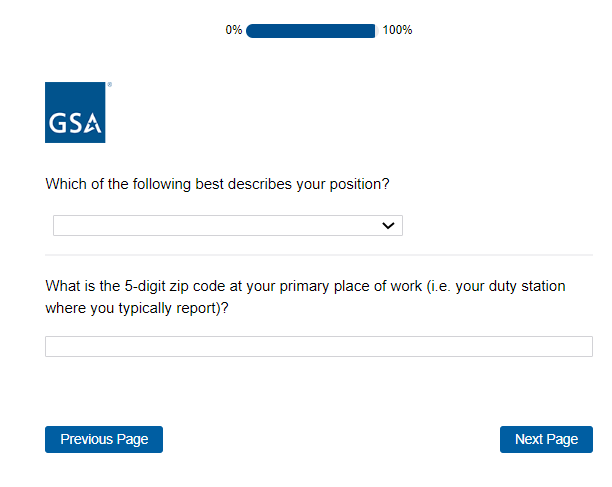Click the word "position?" in the first question

coord(357,185)
